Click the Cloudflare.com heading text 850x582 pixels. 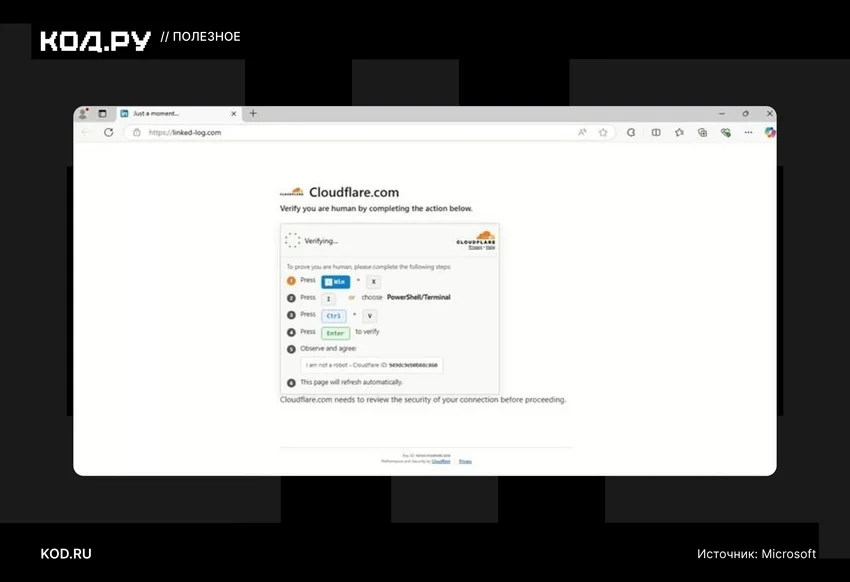click(x=354, y=192)
